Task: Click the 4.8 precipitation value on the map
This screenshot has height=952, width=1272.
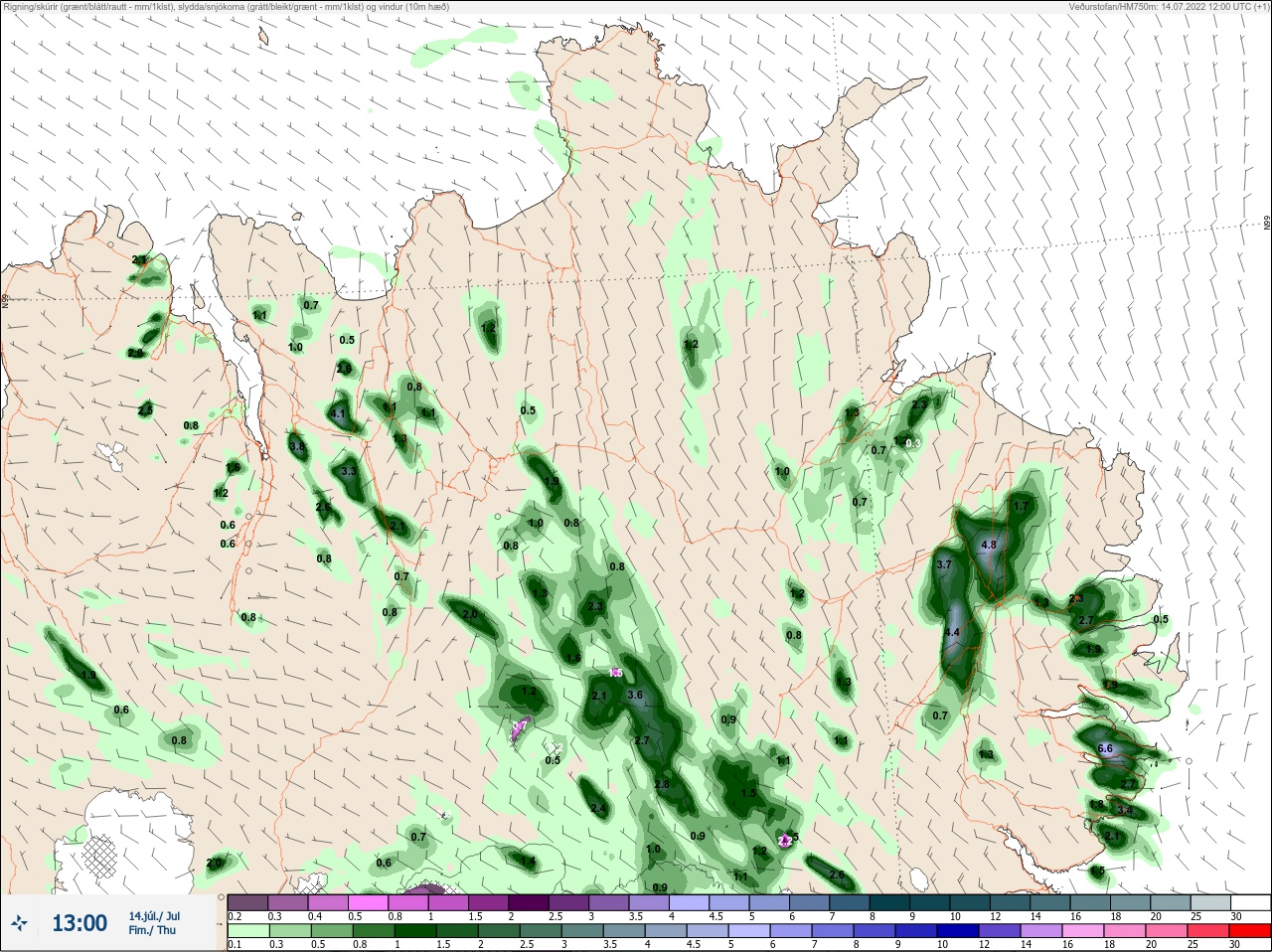Action: click(x=989, y=545)
